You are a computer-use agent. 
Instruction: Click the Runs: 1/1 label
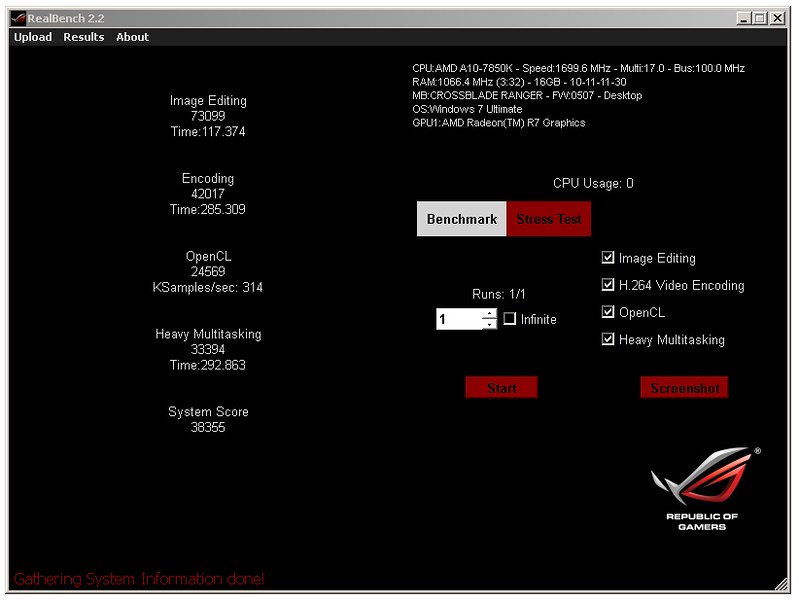point(498,294)
